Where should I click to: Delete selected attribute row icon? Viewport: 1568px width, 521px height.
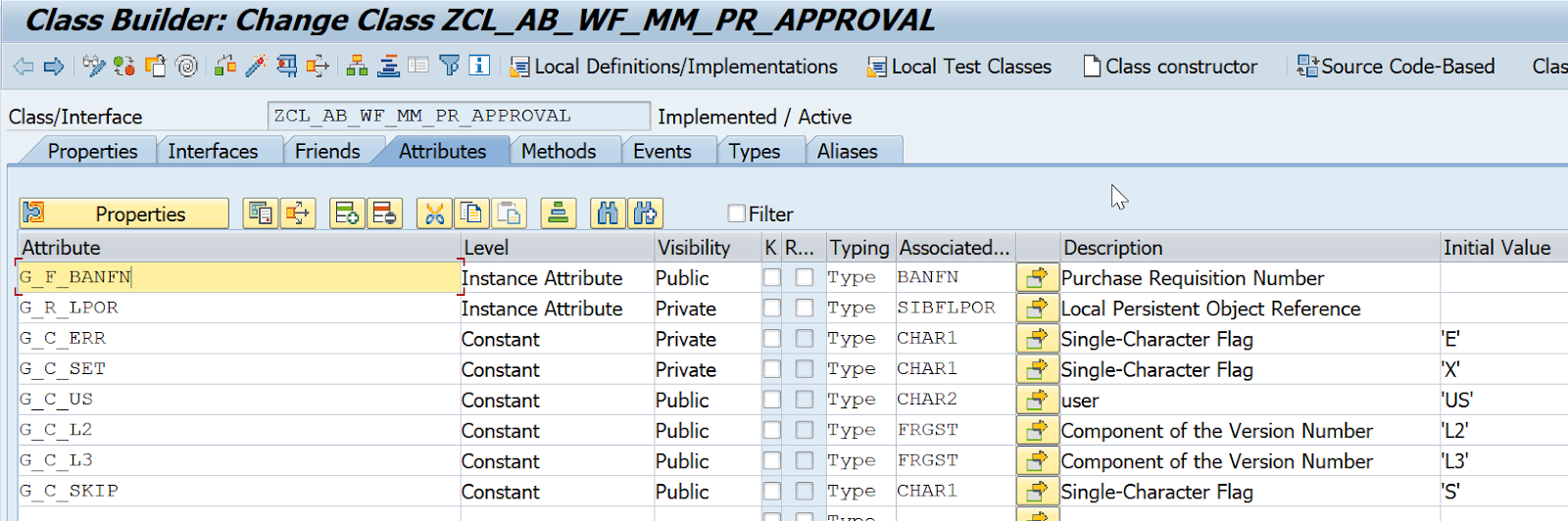384,213
